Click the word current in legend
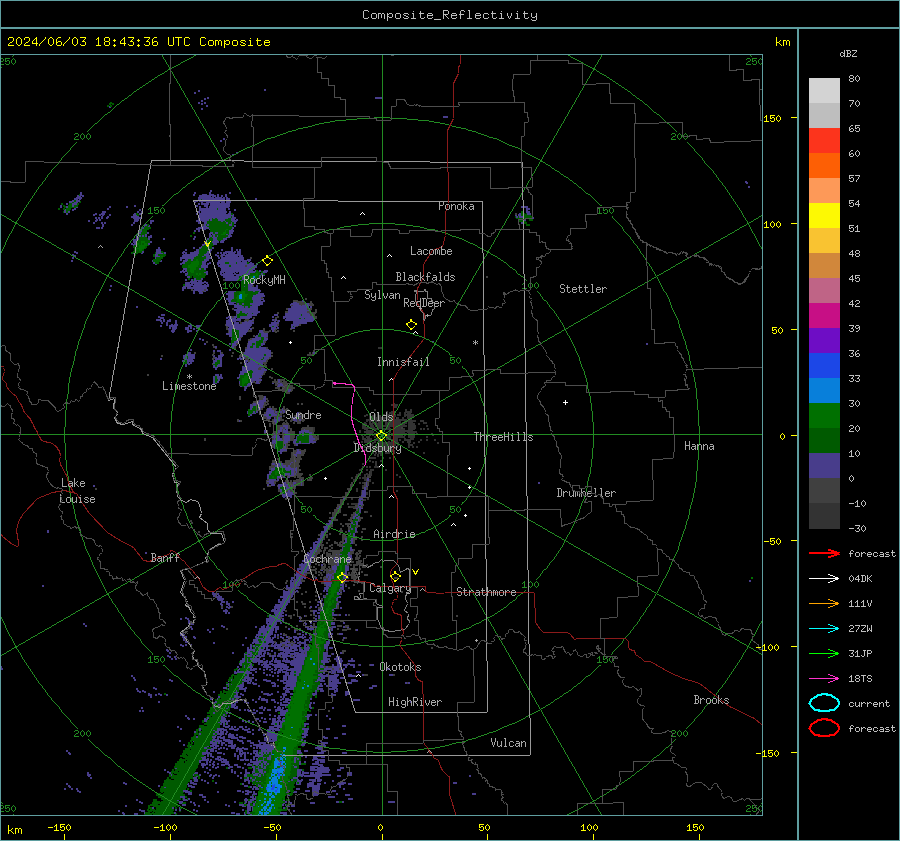The width and height of the screenshot is (900, 841). (x=869, y=703)
